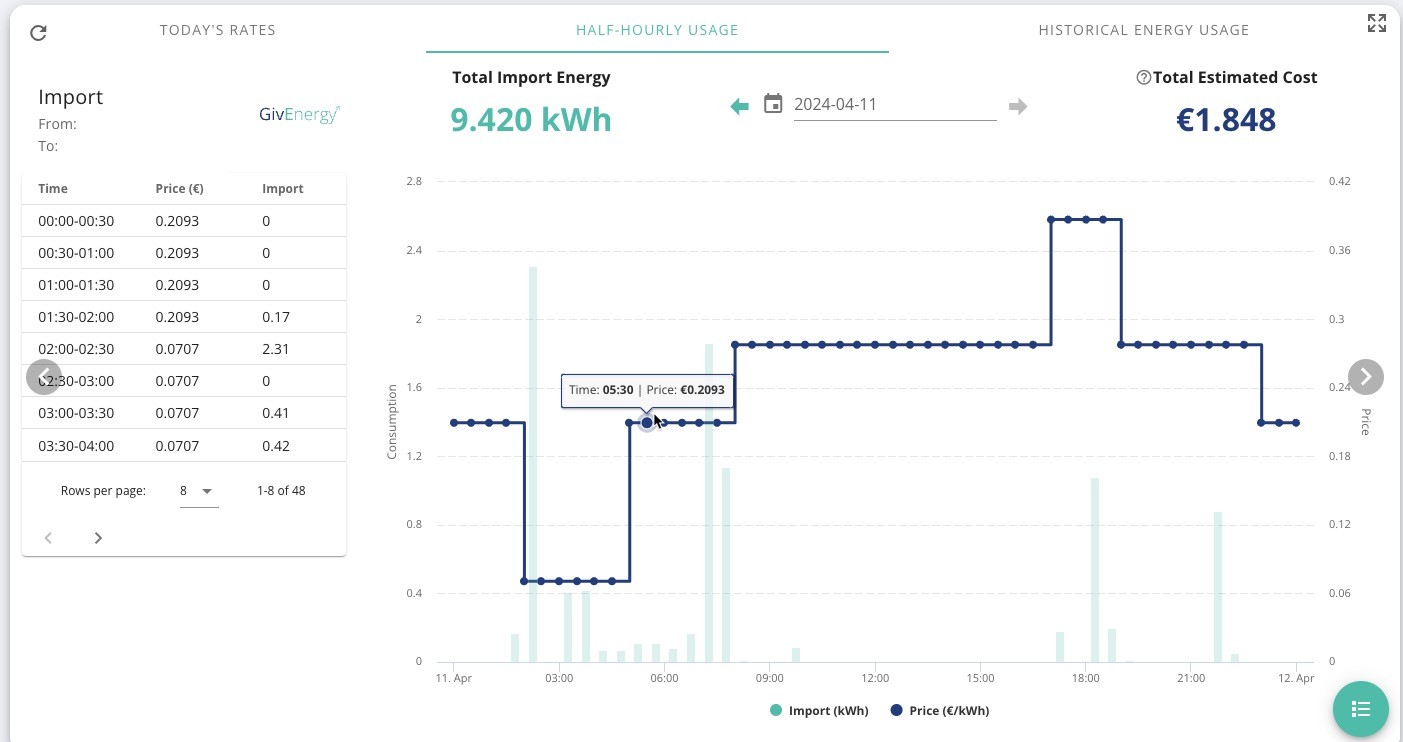
Task: Click the right carousel chevron button
Action: click(x=1366, y=377)
